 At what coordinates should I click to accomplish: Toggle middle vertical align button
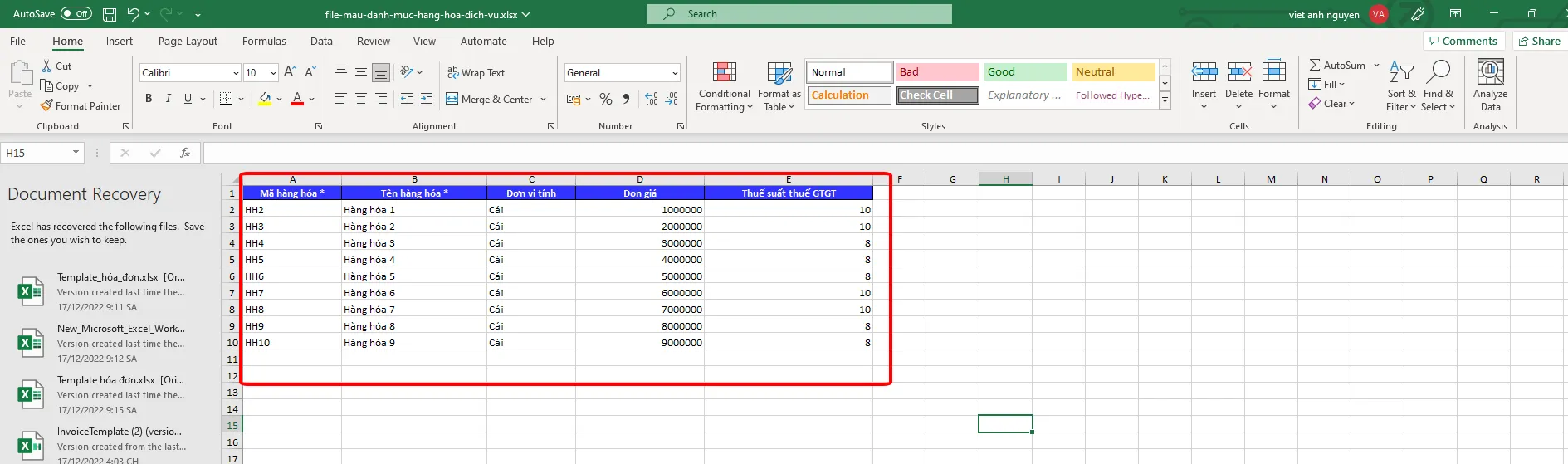[x=361, y=72]
